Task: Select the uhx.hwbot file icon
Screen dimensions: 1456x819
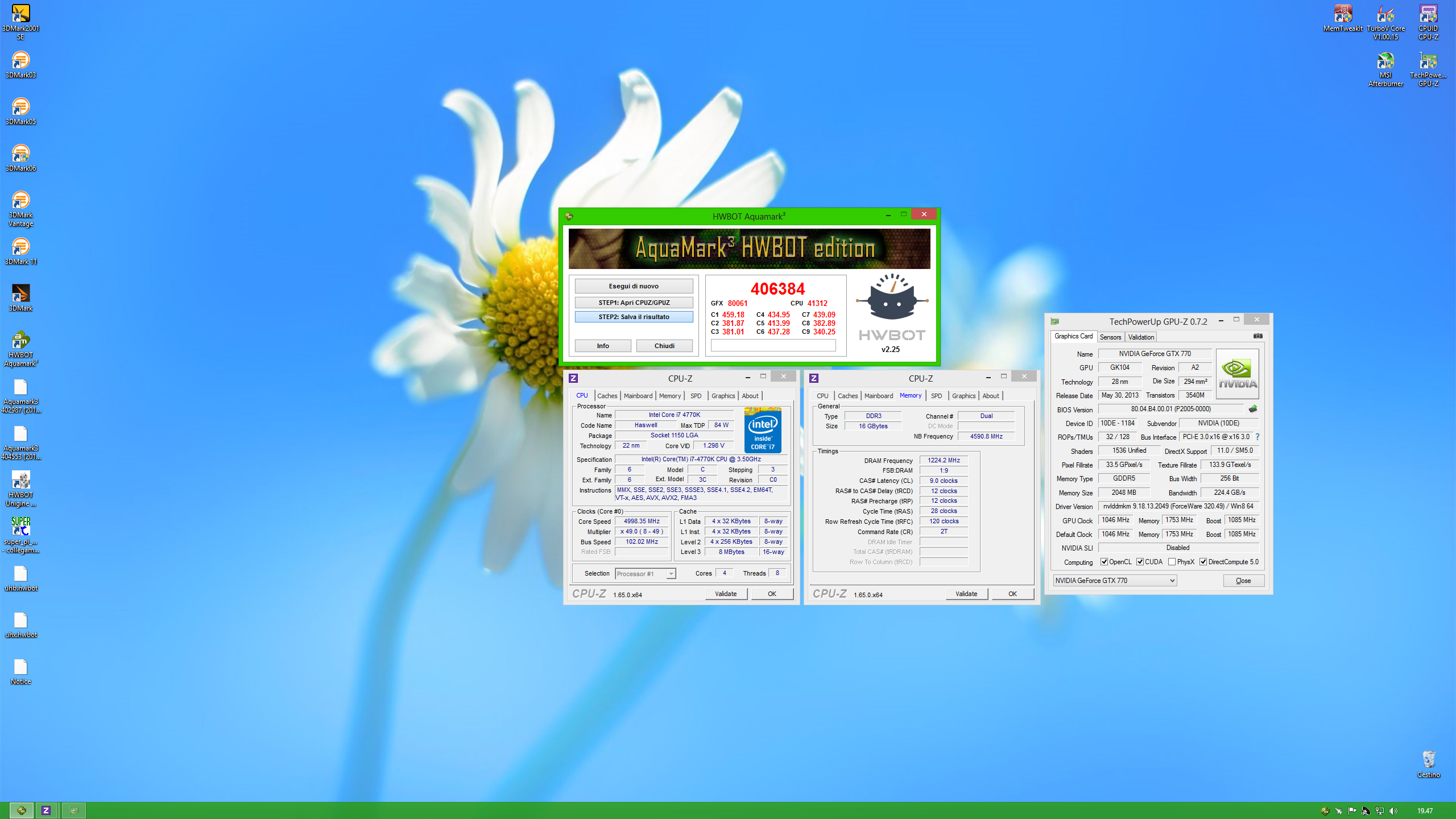Action: (x=20, y=624)
